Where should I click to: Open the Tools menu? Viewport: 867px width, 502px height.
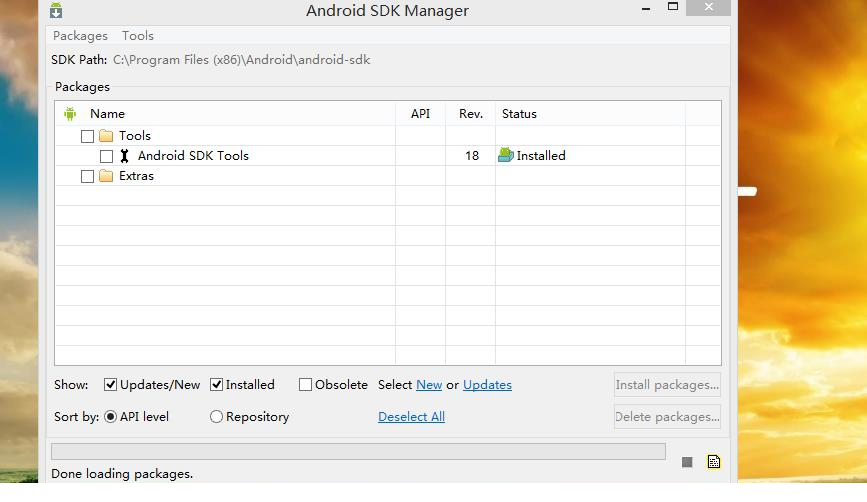click(138, 36)
